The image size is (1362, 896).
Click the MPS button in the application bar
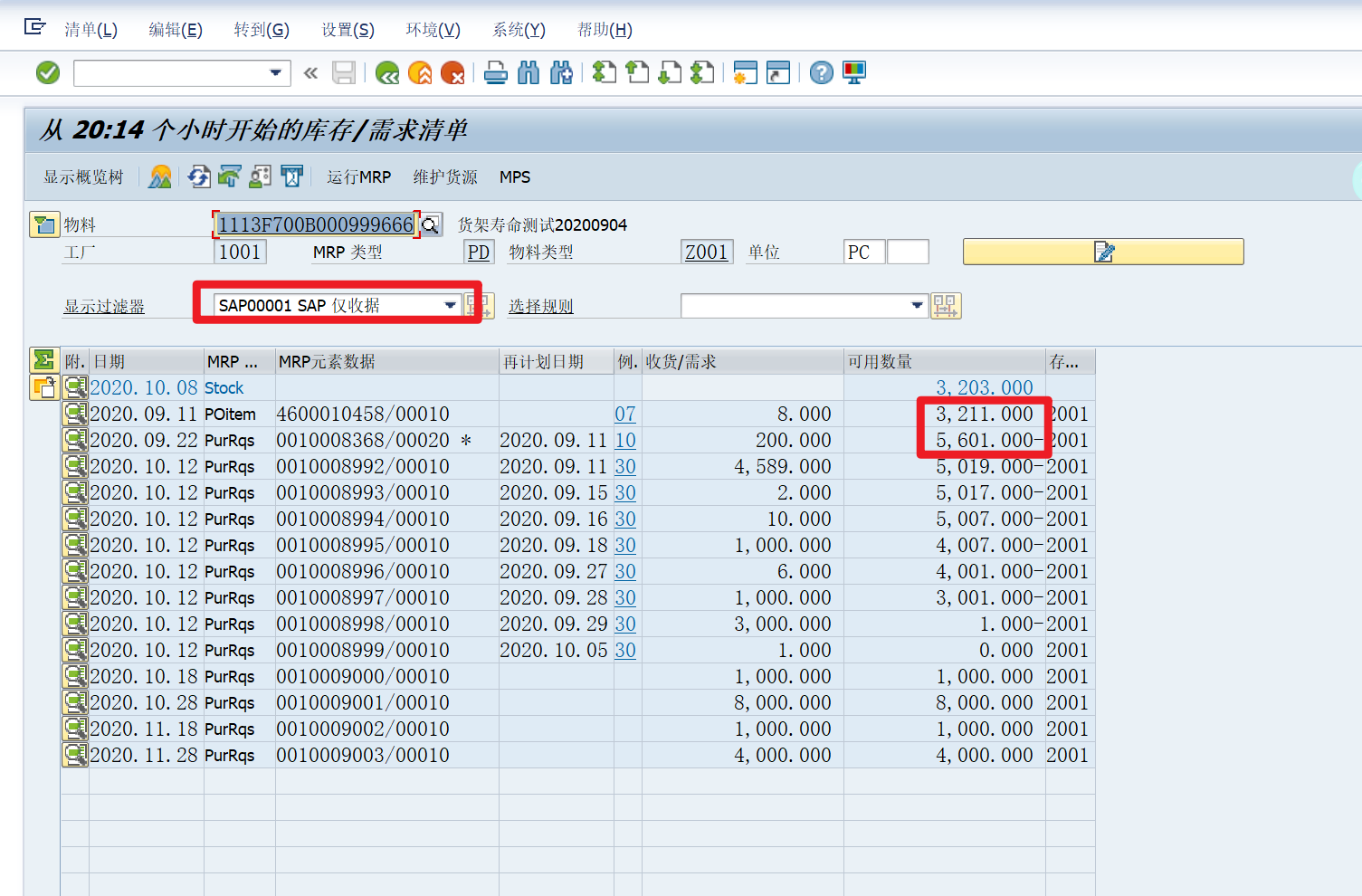514,176
